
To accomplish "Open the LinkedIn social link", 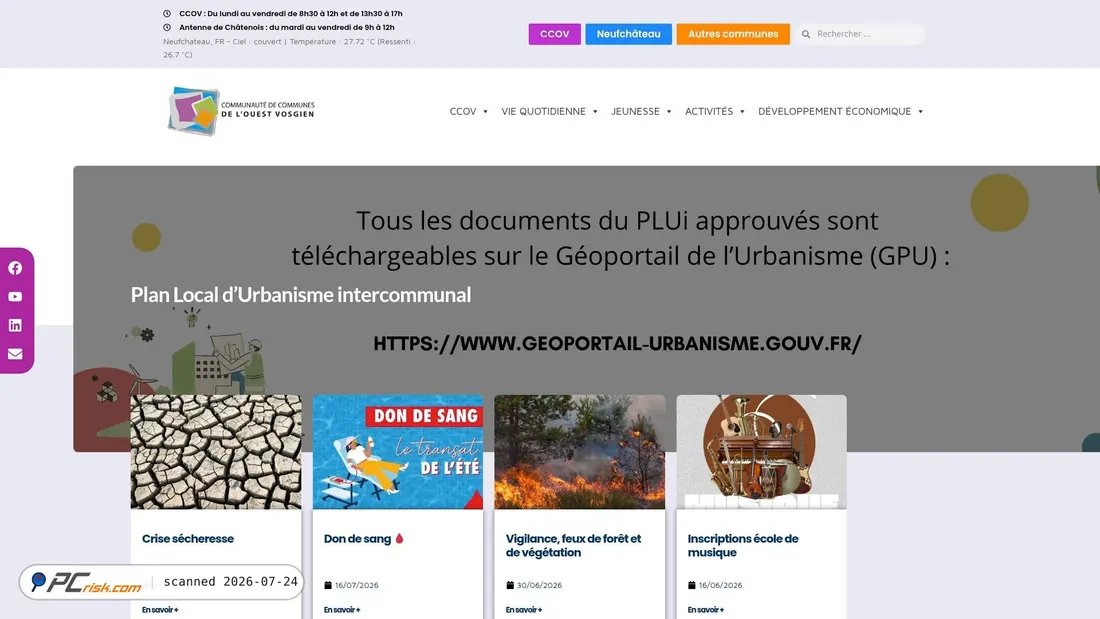I will [15, 325].
